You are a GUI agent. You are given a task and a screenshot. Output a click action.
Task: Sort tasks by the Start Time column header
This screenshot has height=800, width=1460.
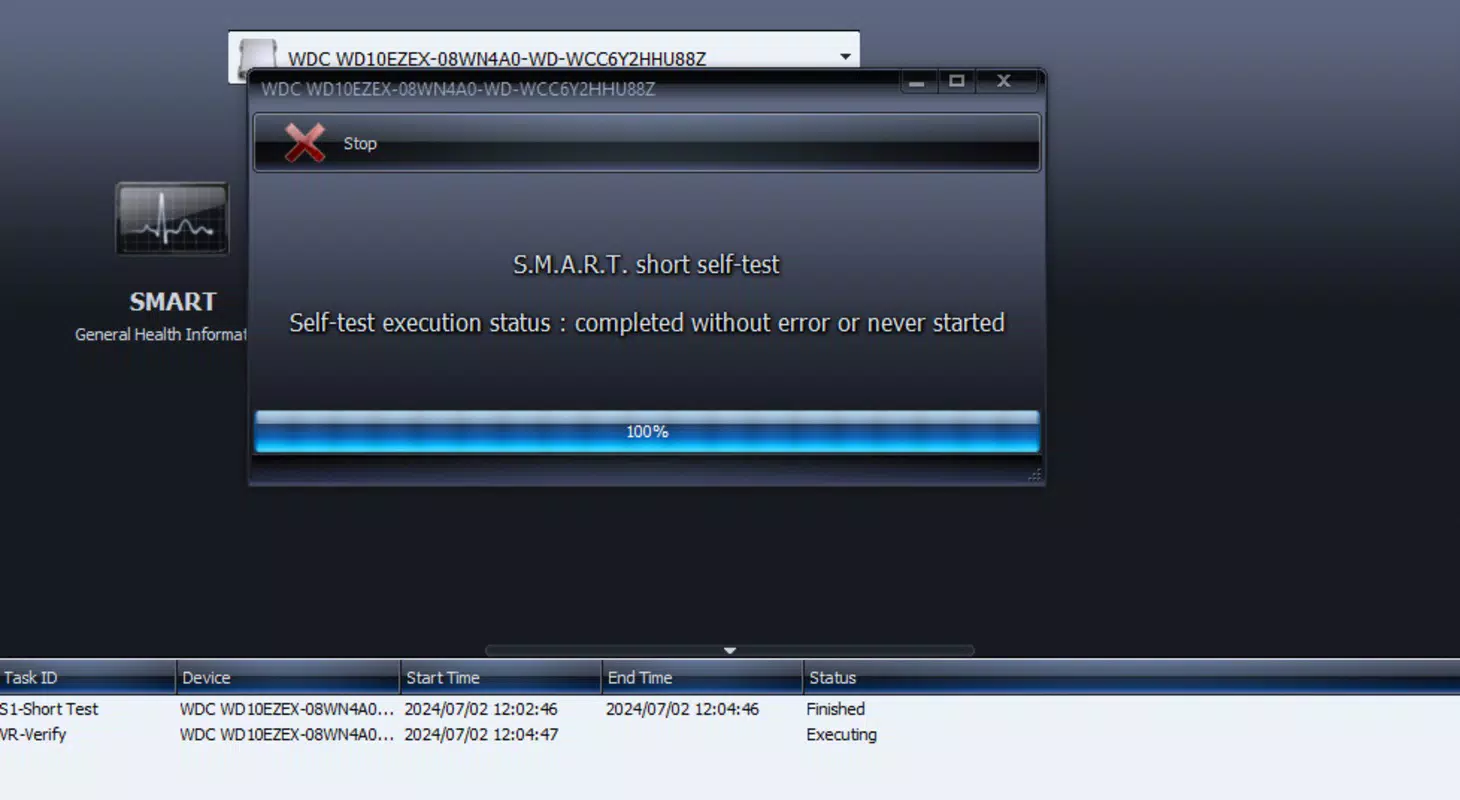point(501,677)
